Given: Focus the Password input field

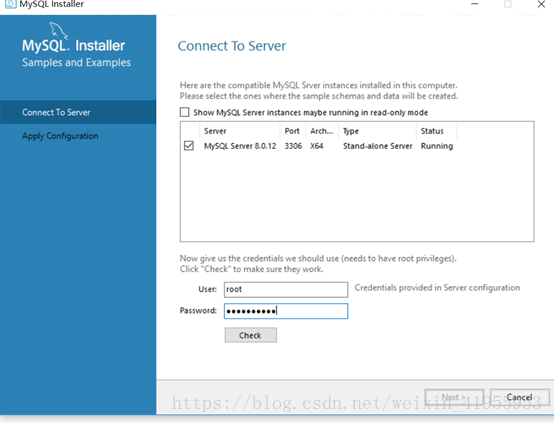Looking at the screenshot, I should (x=286, y=311).
